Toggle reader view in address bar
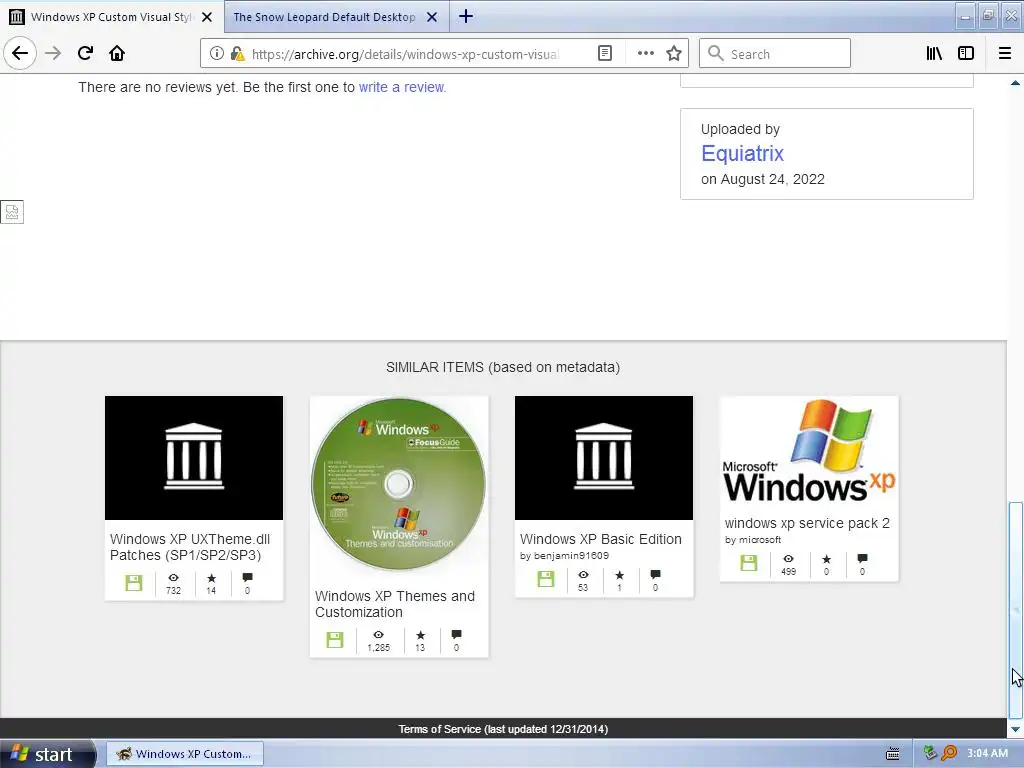The image size is (1024, 768). point(605,54)
